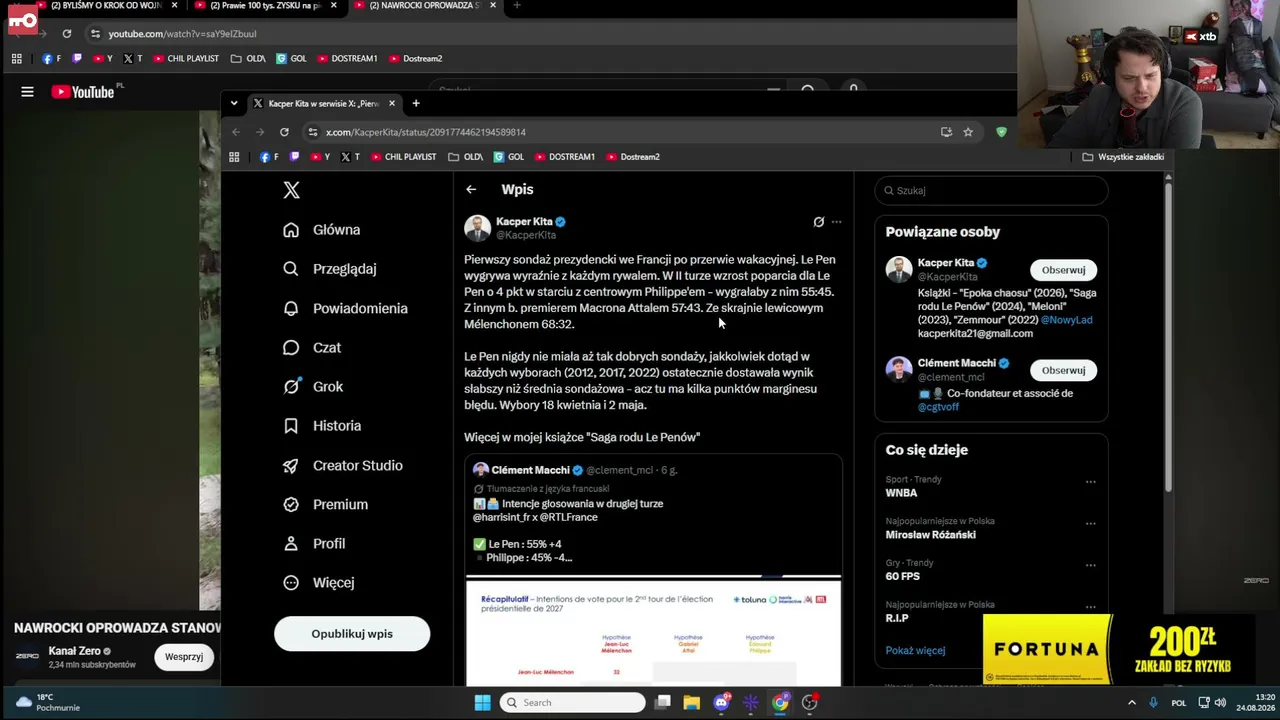Open the @cgtvoff mention link
Image resolution: width=1280 pixels, height=720 pixels.
pos(938,407)
